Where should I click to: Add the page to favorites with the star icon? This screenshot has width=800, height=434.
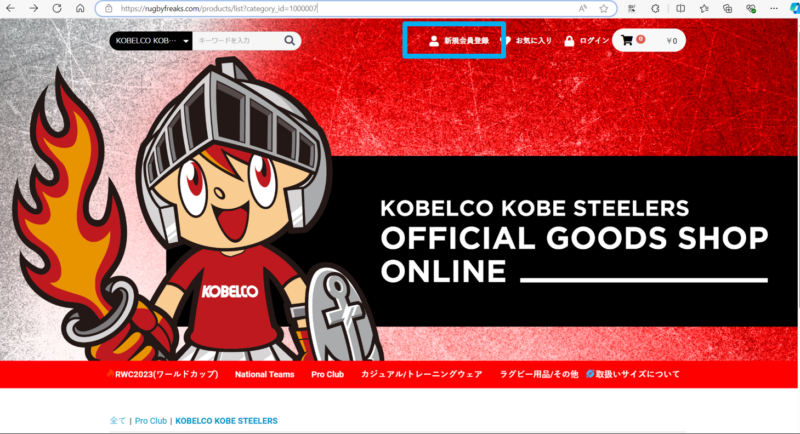(604, 8)
